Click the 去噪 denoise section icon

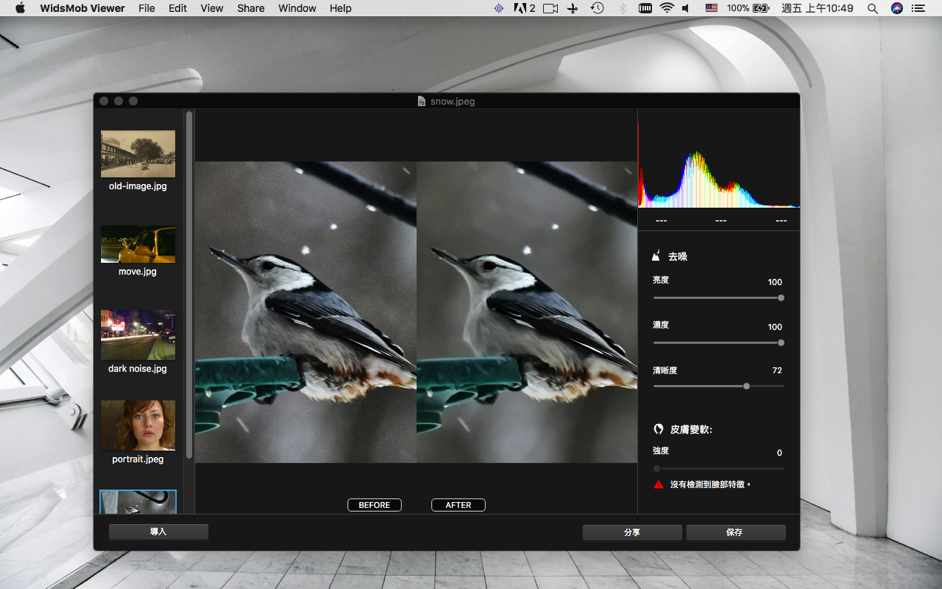pyautogui.click(x=657, y=256)
